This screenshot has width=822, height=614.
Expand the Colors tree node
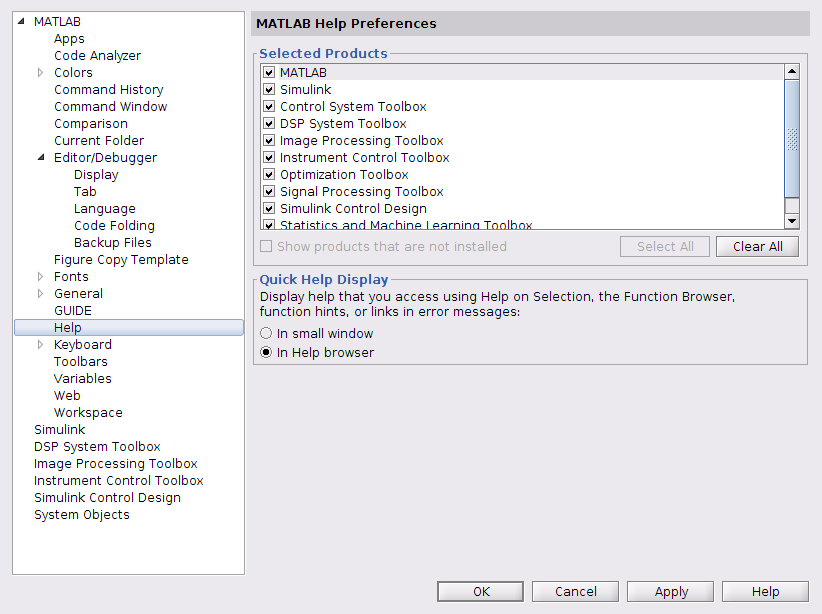point(40,72)
